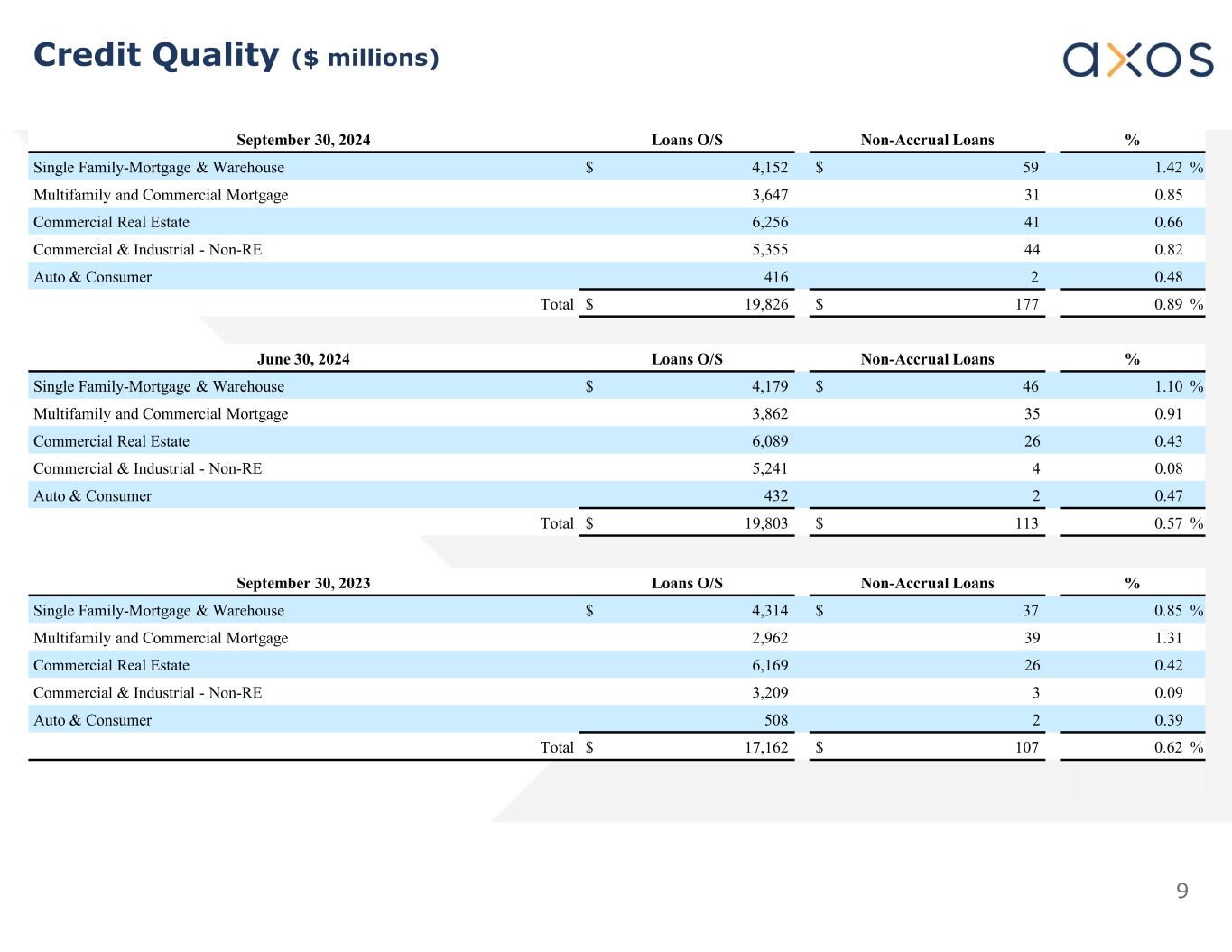Click the page number 9
Screen dimensions: 1232x952
tap(1181, 892)
